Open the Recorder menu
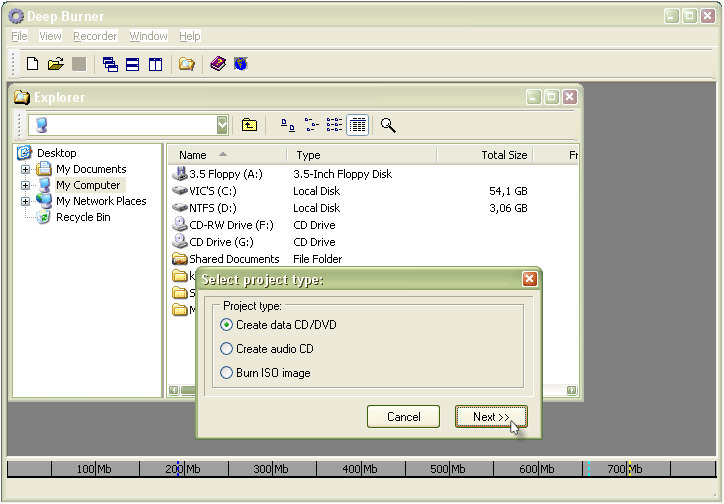Image resolution: width=724 pixels, height=504 pixels. (x=95, y=36)
